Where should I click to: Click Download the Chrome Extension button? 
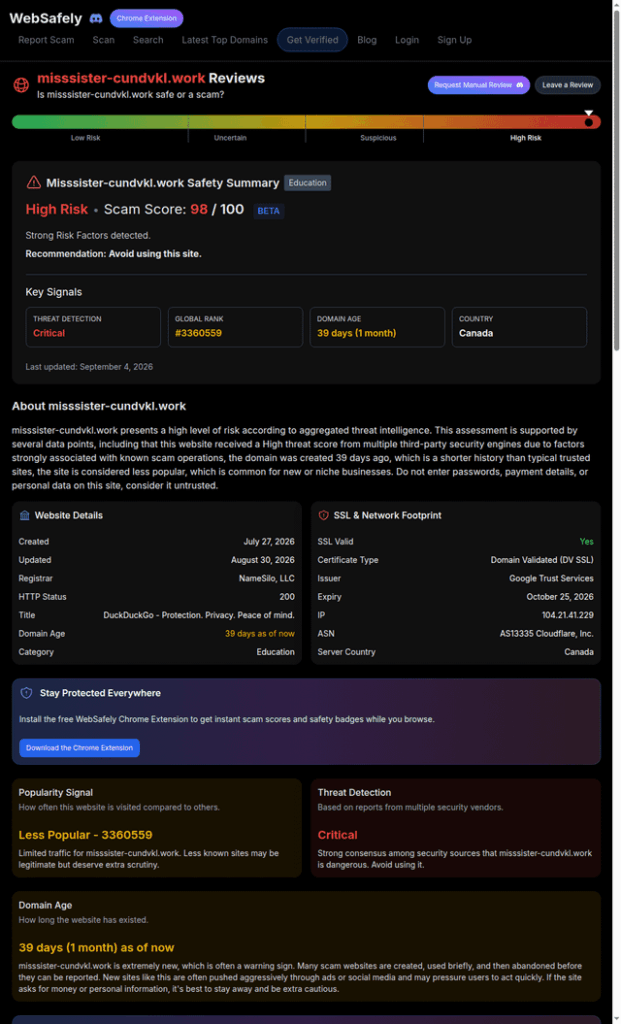point(79,748)
